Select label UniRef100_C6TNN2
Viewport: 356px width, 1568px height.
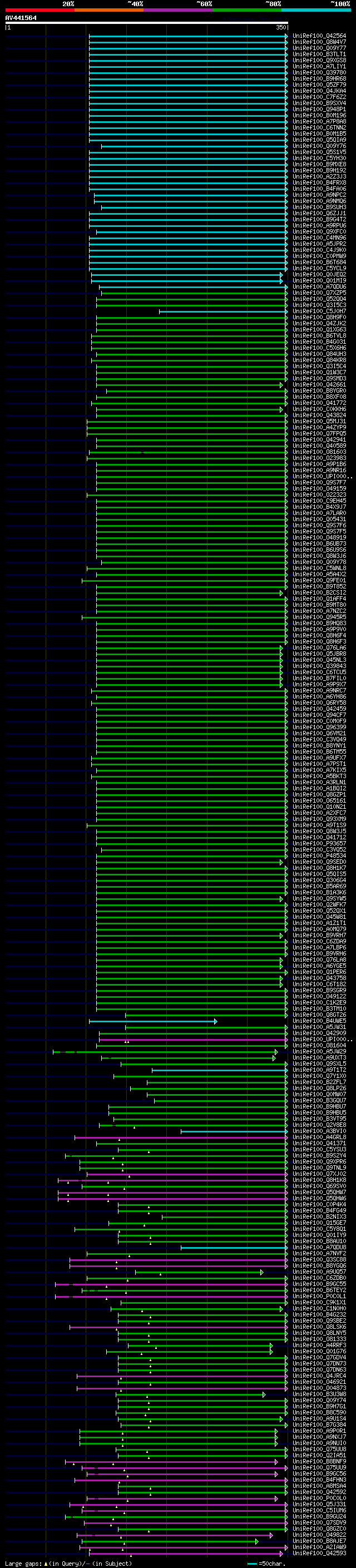[319, 128]
